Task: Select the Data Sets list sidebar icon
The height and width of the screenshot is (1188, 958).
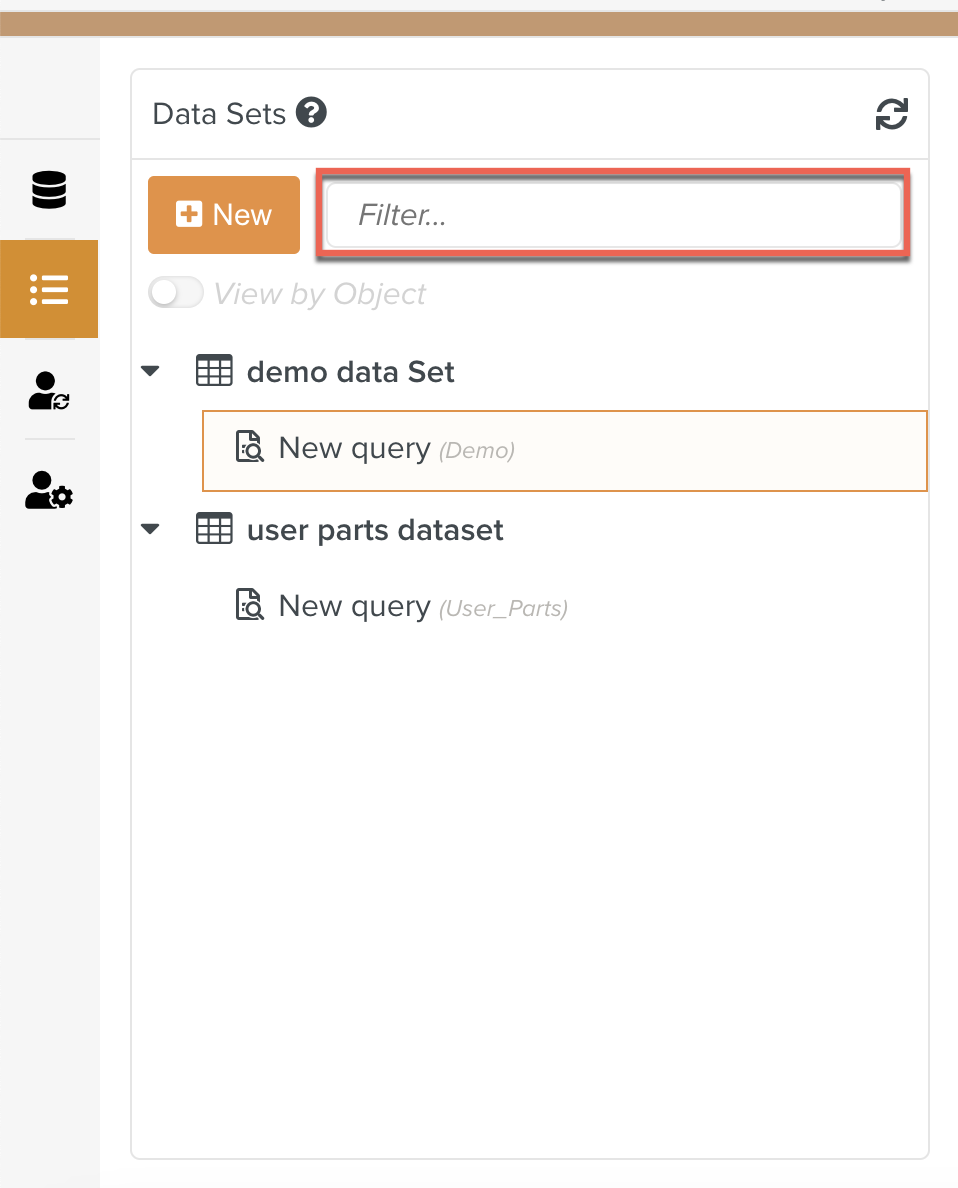Action: click(x=49, y=289)
